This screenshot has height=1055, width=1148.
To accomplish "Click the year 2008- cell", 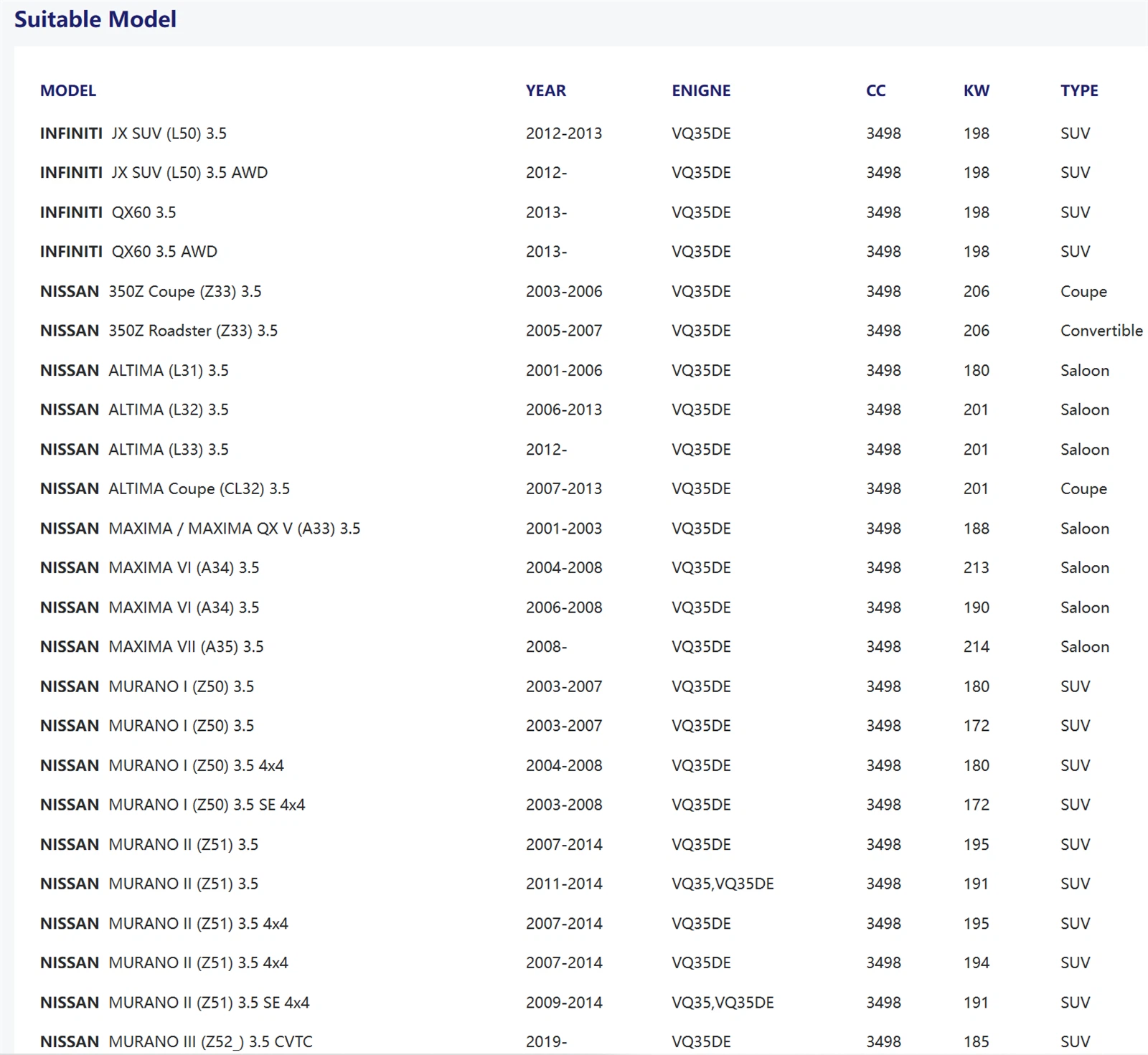I will point(546,647).
